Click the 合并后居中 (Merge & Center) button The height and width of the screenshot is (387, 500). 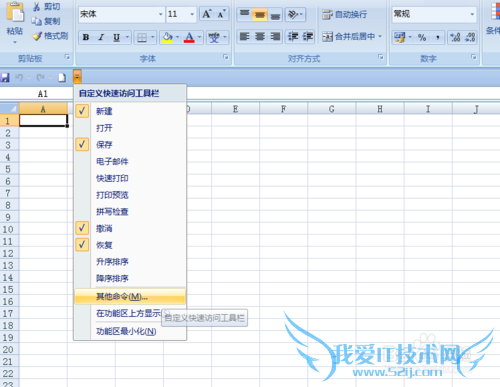tap(348, 36)
